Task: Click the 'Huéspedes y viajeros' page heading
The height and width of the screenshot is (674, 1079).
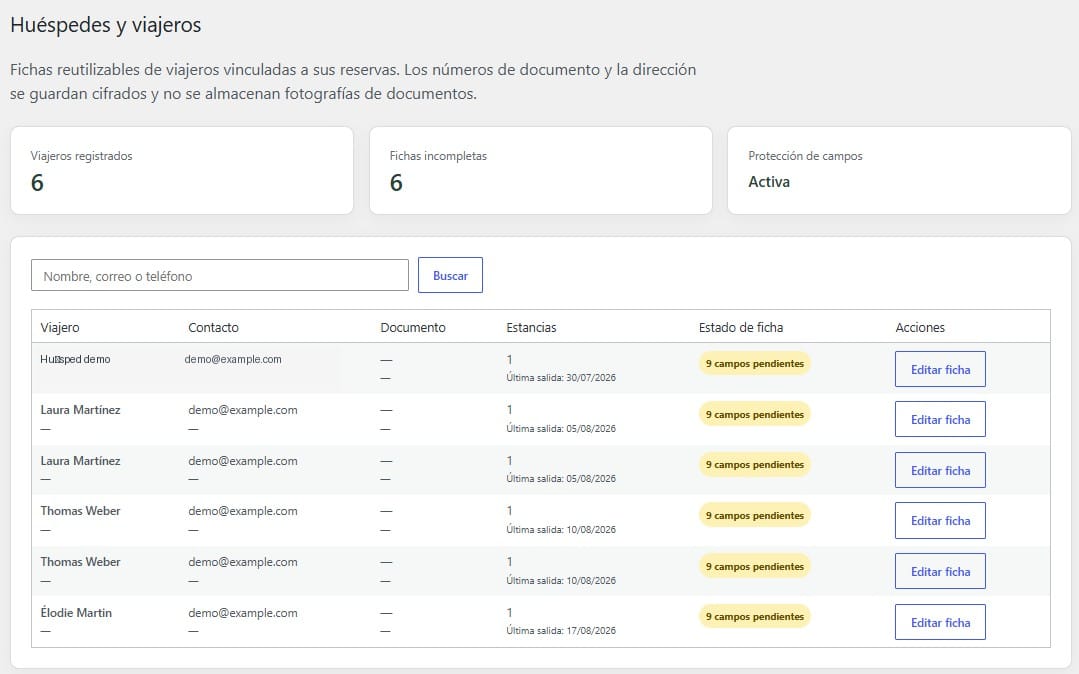Action: pos(105,25)
